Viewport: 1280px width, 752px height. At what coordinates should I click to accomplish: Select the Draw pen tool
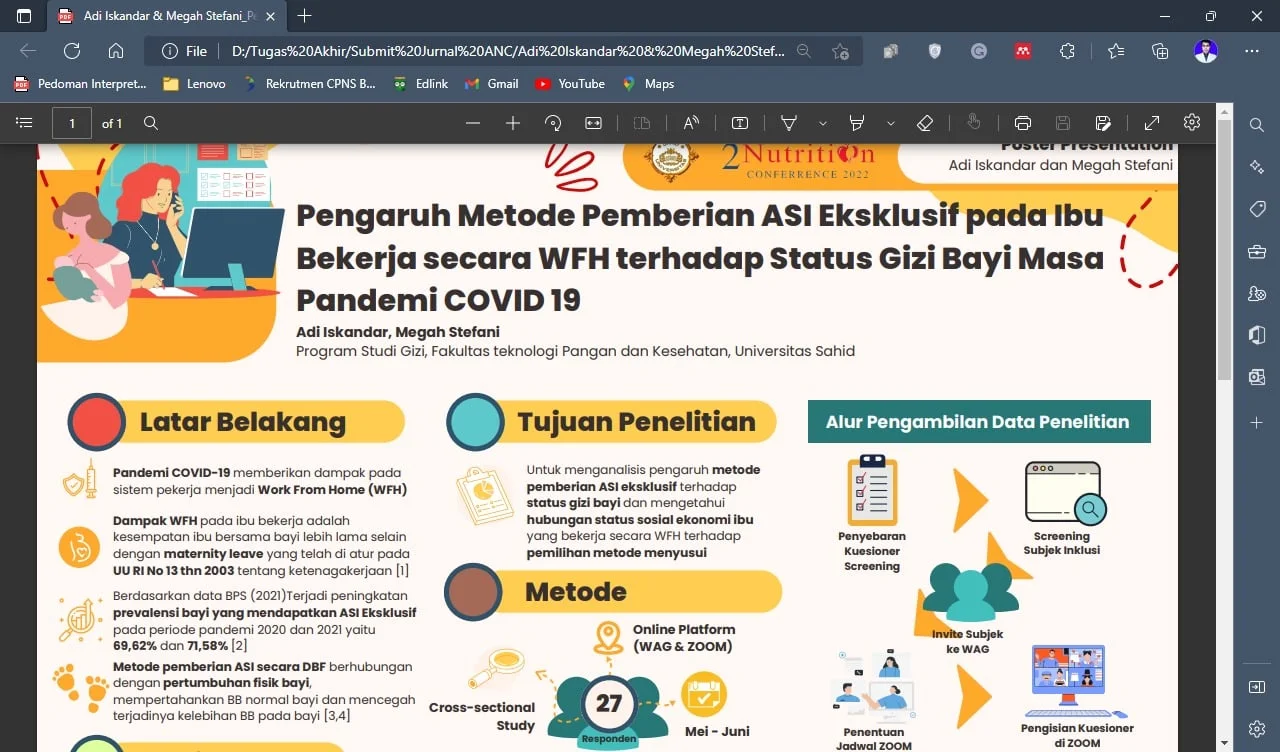789,123
